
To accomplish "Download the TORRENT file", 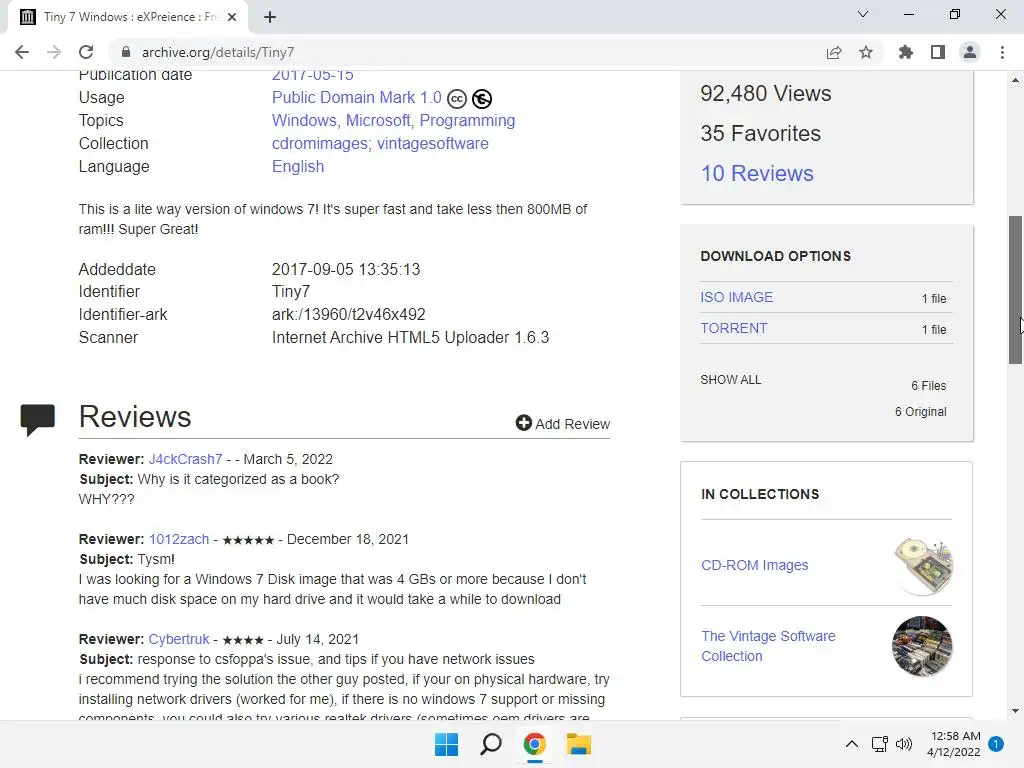I will [734, 328].
